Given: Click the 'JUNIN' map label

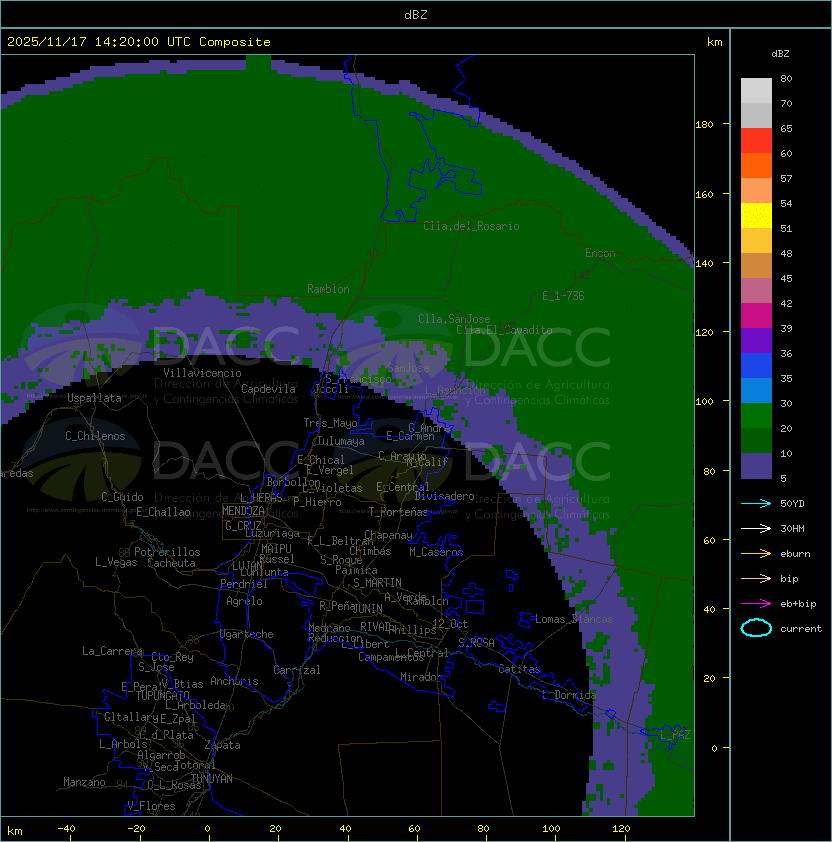Looking at the screenshot, I should pyautogui.click(x=367, y=608).
